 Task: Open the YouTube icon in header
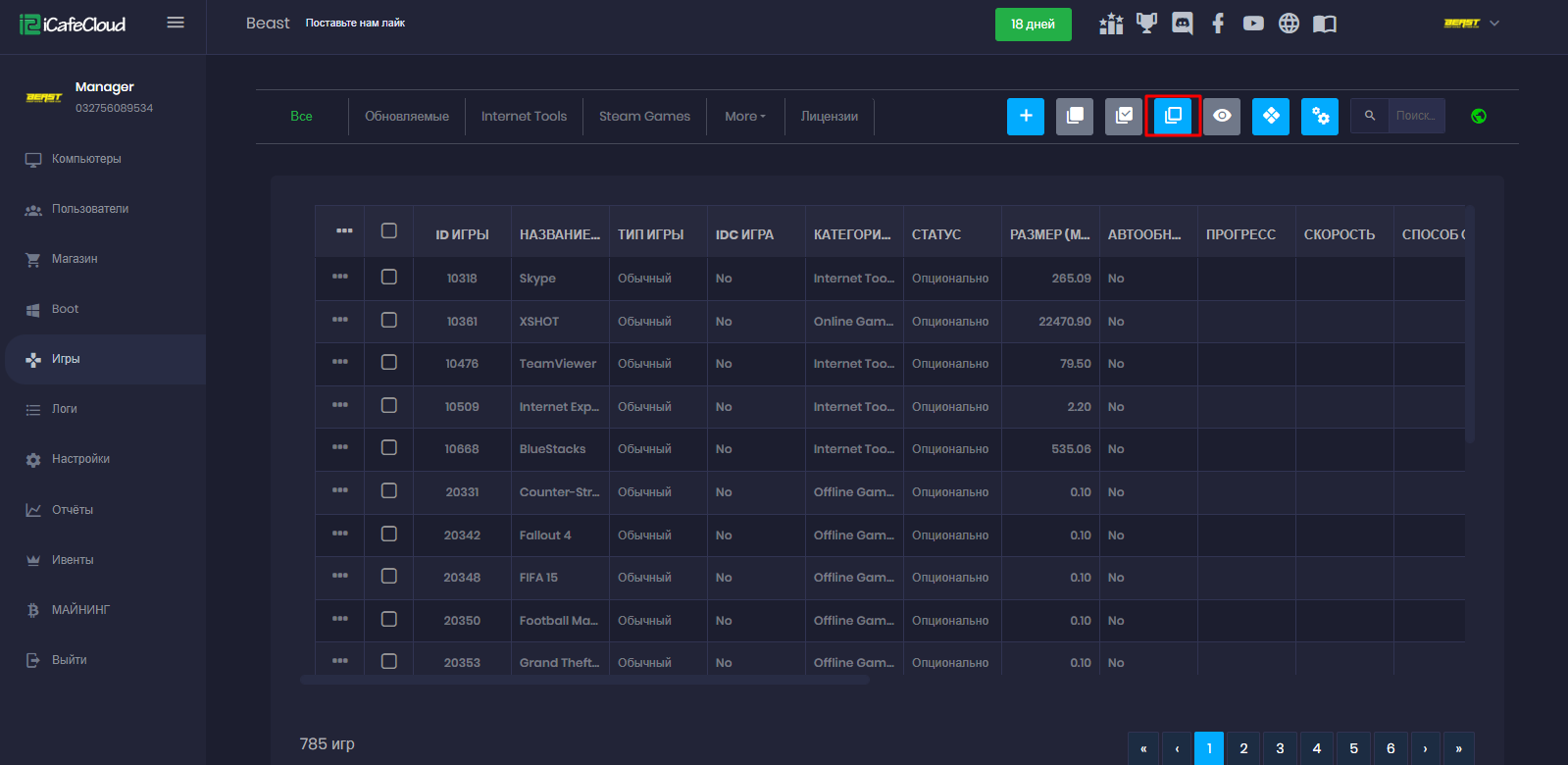point(1253,24)
